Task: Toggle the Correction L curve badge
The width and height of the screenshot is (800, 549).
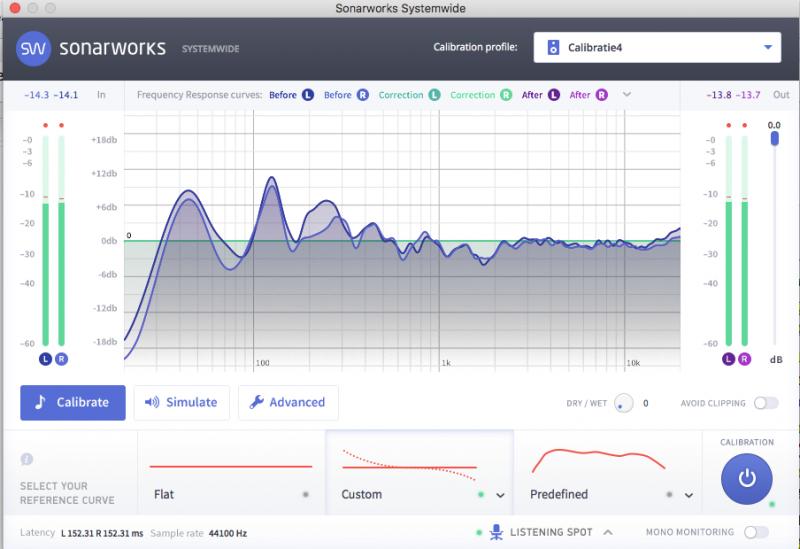Action: tap(434, 95)
